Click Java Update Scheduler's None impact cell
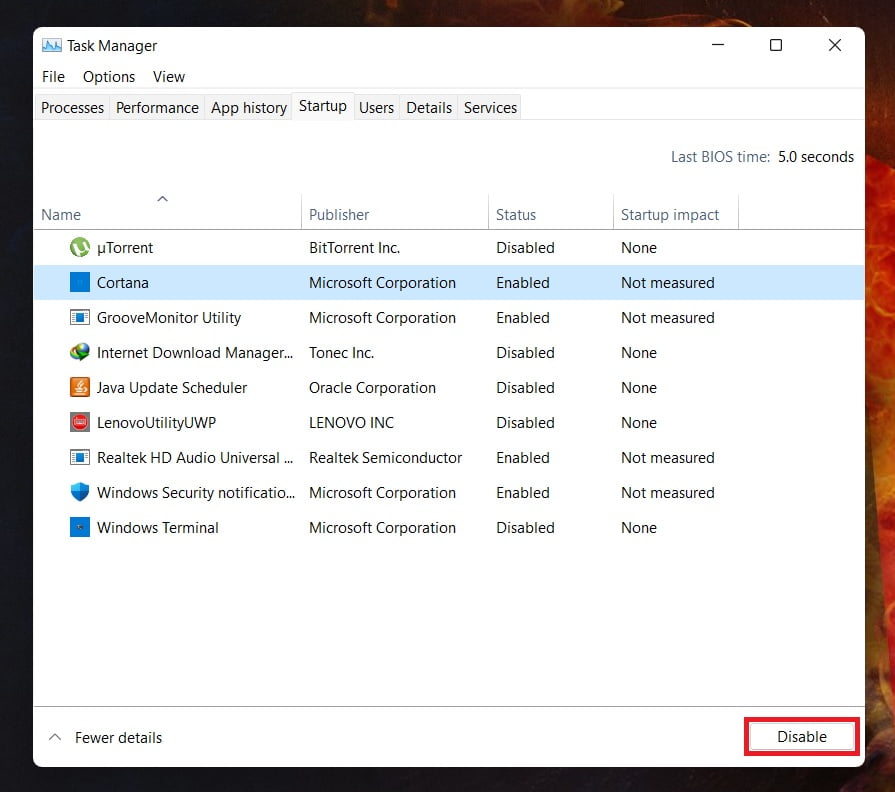The height and width of the screenshot is (792, 895). coord(639,388)
